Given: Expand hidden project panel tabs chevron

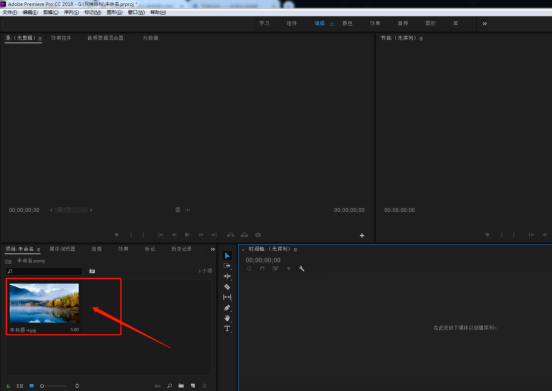Looking at the screenshot, I should 213,249.
